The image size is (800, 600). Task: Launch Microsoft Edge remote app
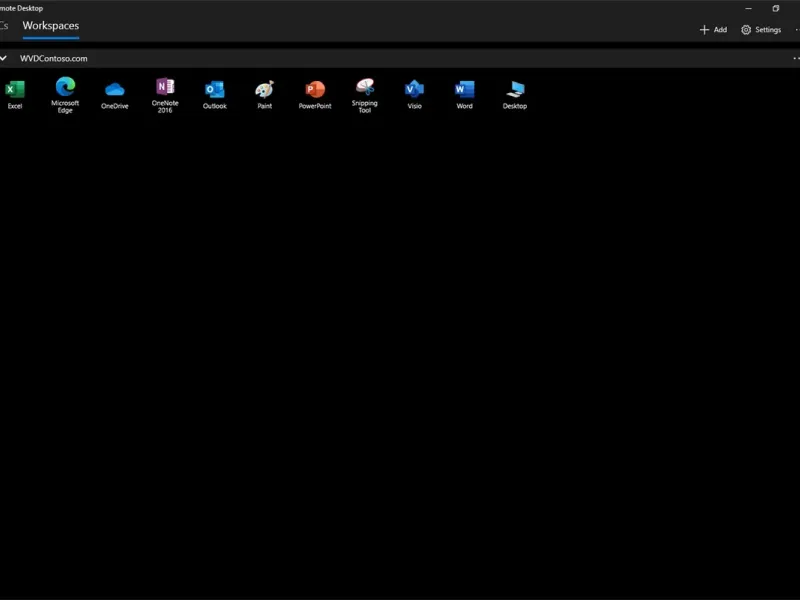[x=65, y=95]
